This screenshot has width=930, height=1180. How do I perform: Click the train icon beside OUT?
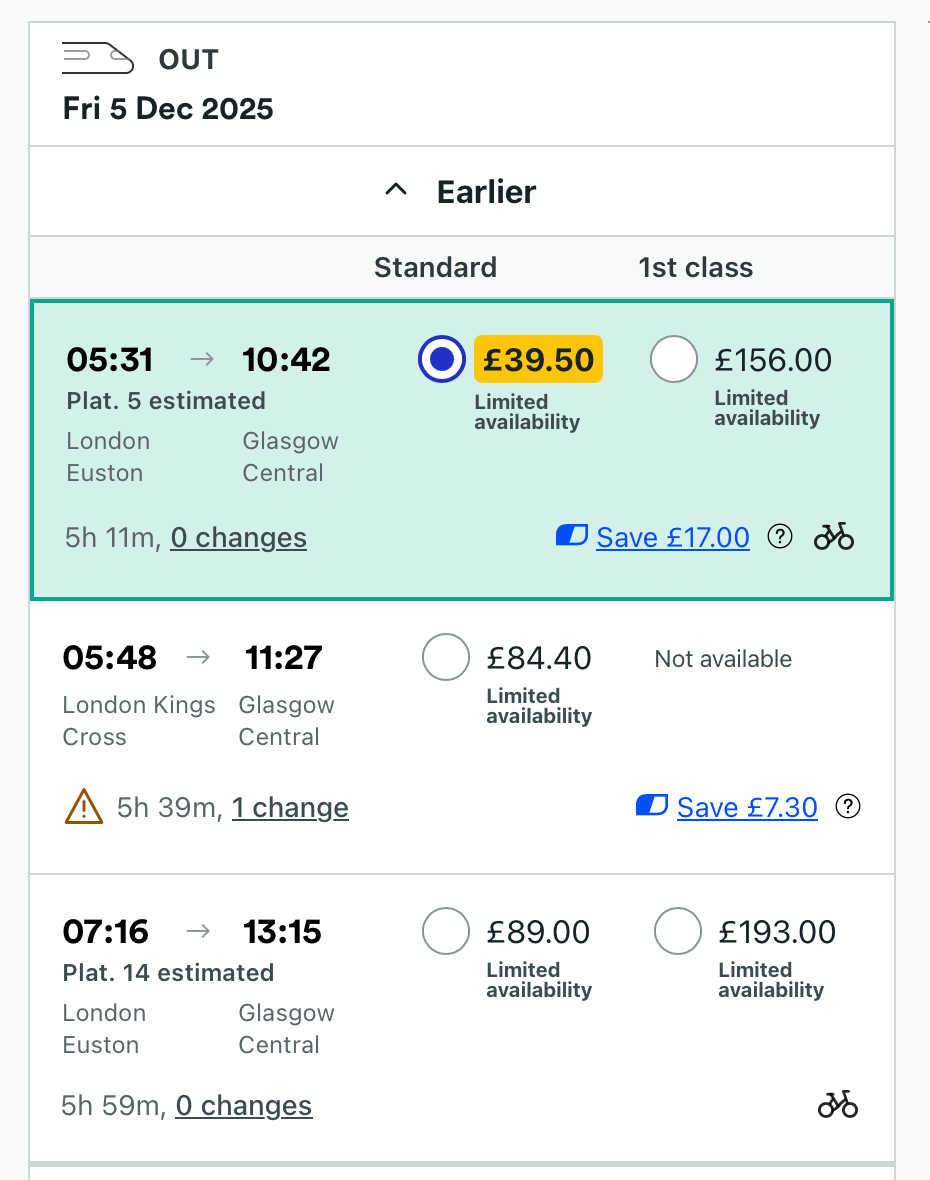(x=97, y=59)
